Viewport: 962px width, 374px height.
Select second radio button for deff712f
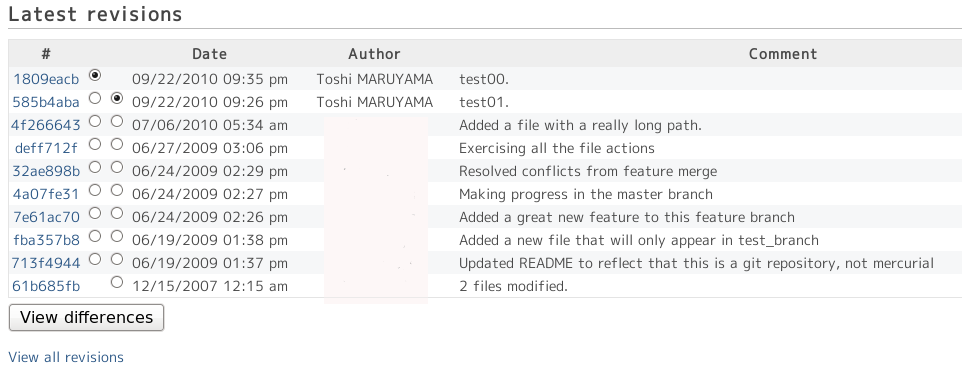(x=117, y=144)
